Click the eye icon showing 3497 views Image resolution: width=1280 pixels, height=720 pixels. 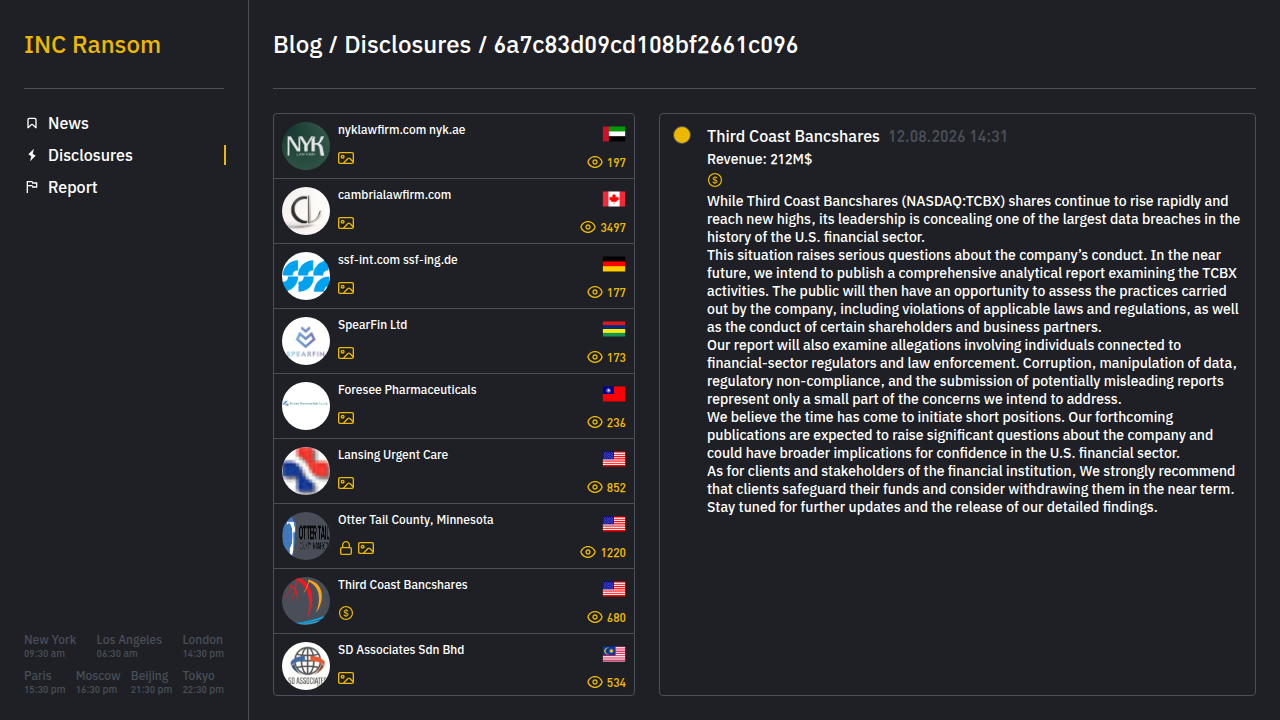tap(588, 227)
